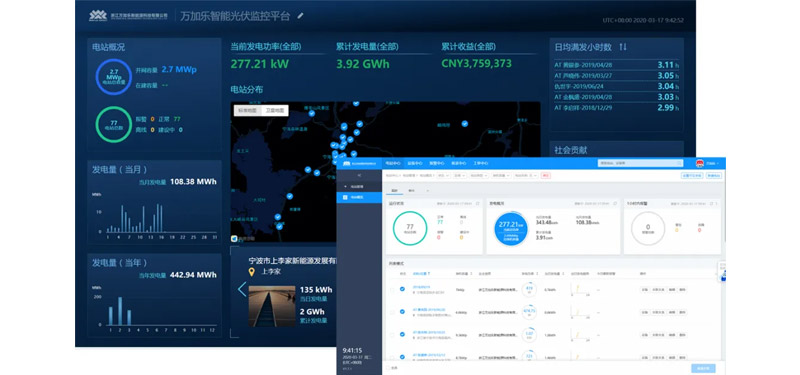
Task: Click the blue button in the footer's right corner
Action: point(704,368)
